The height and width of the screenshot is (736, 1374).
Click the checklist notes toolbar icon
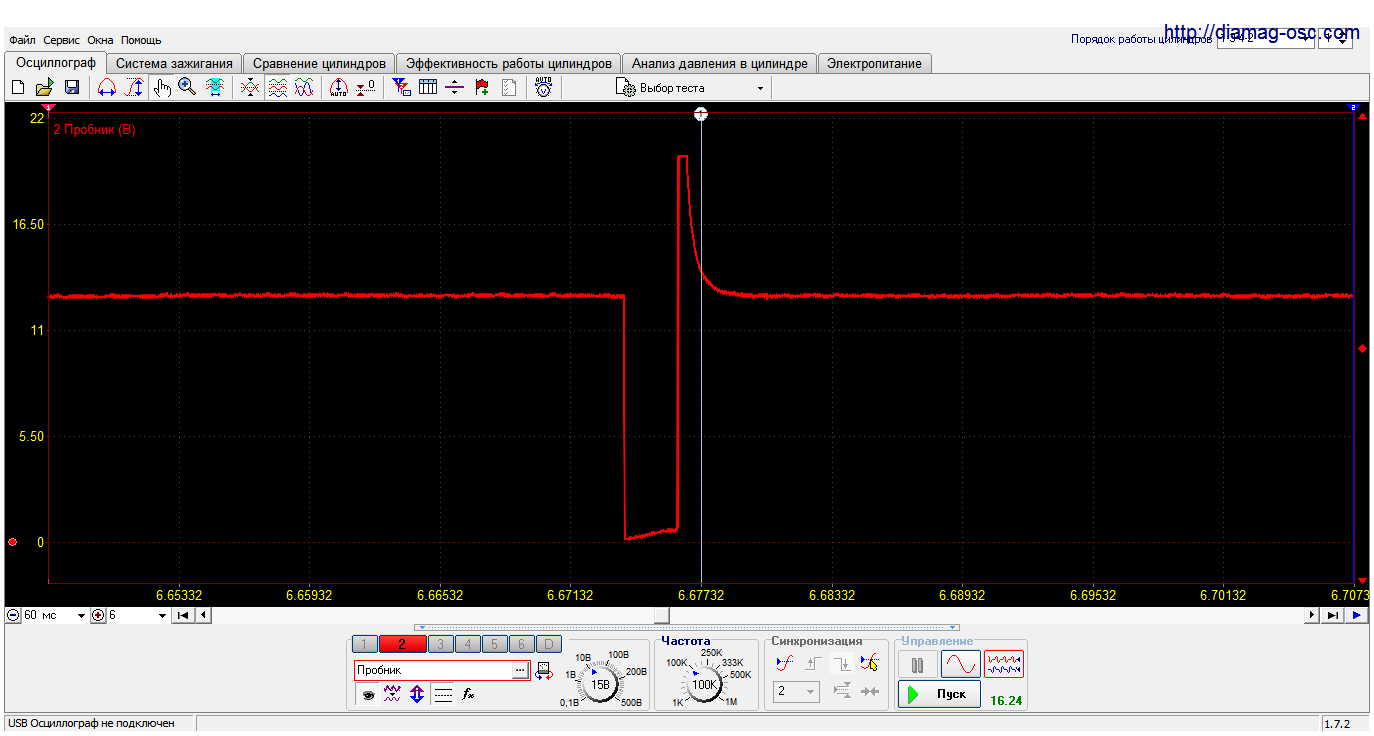509,88
